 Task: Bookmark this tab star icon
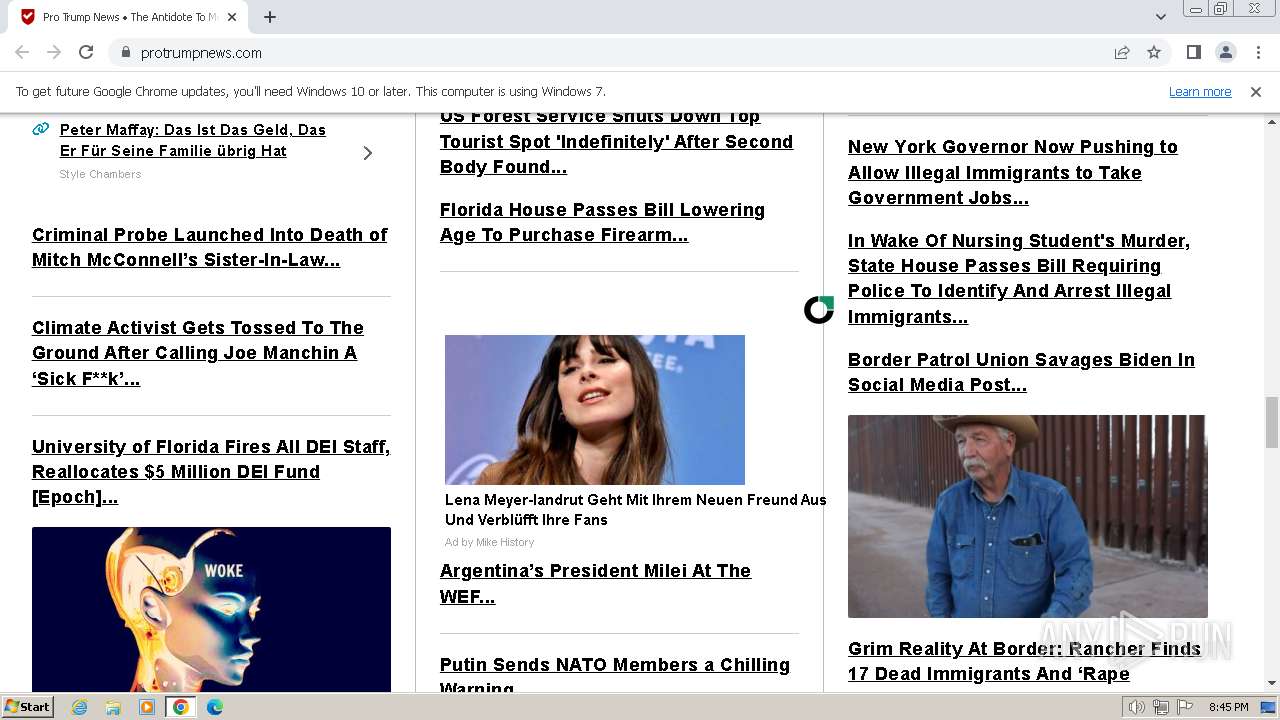point(1154,52)
